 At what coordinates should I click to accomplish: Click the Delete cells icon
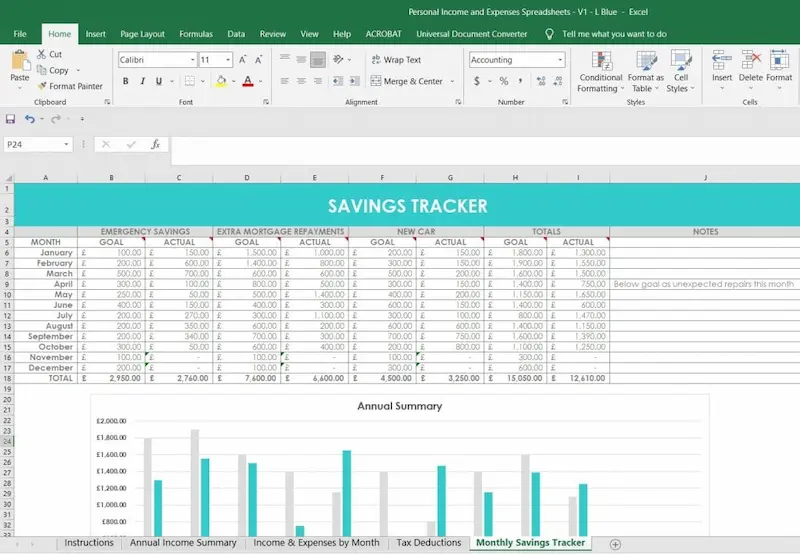click(x=751, y=60)
